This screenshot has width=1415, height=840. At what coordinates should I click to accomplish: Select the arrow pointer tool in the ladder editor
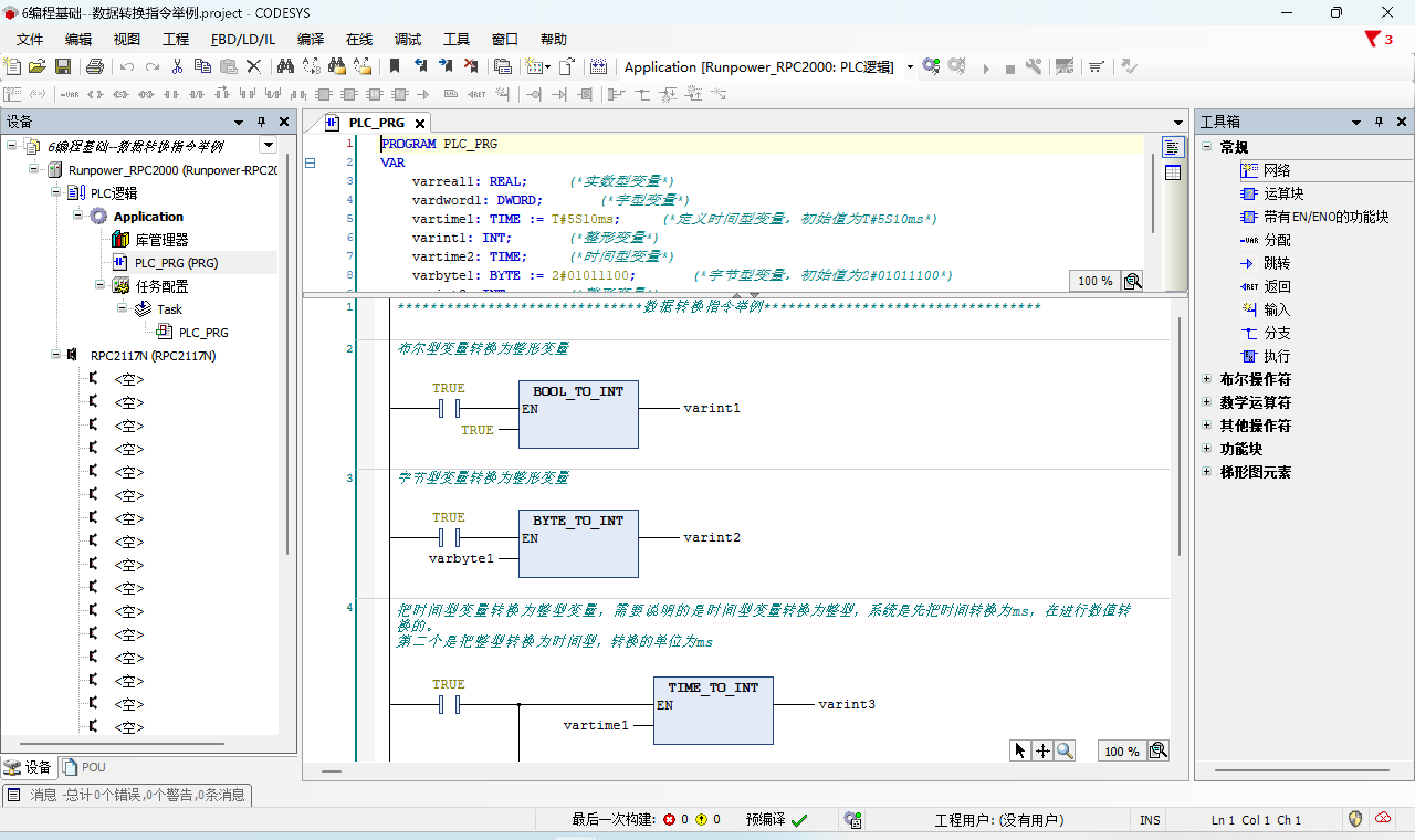pos(1020,751)
